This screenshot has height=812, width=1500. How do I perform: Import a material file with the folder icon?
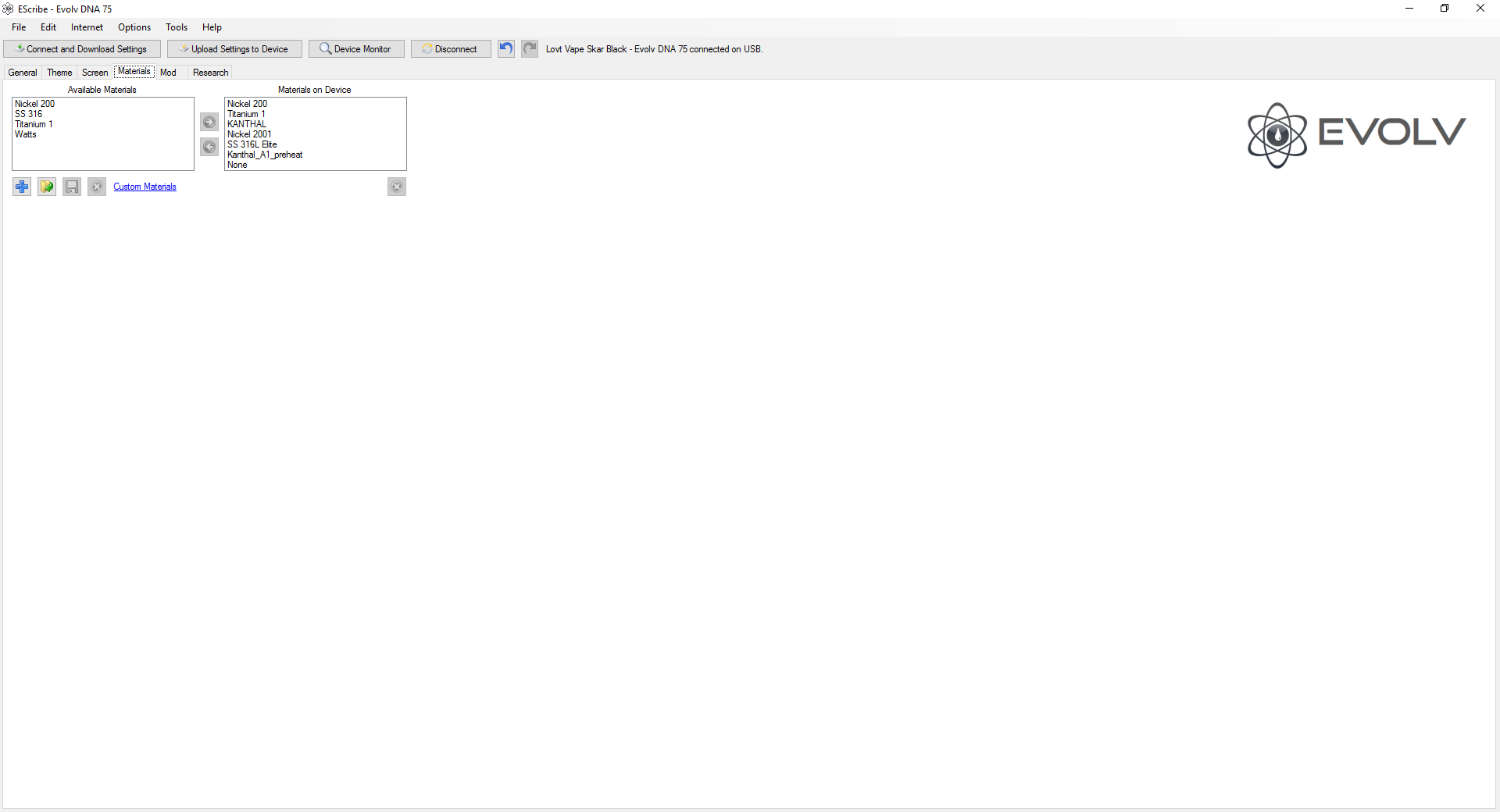click(x=47, y=187)
